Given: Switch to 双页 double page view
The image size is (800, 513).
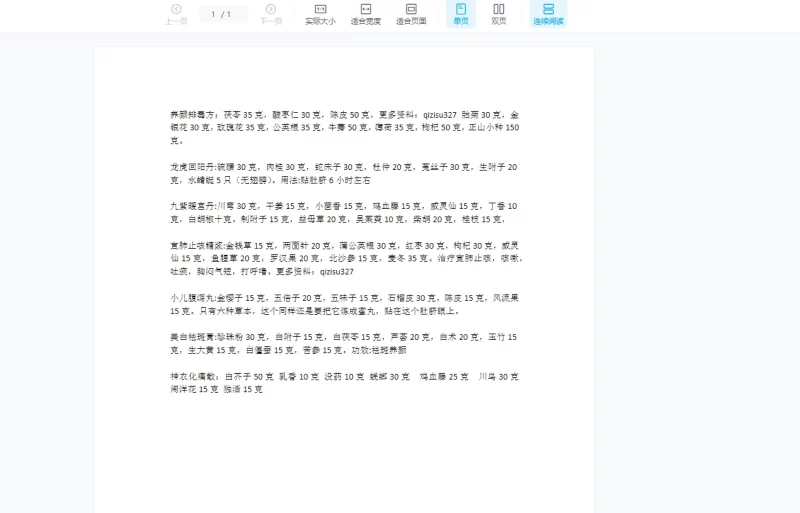Looking at the screenshot, I should pos(498,9).
